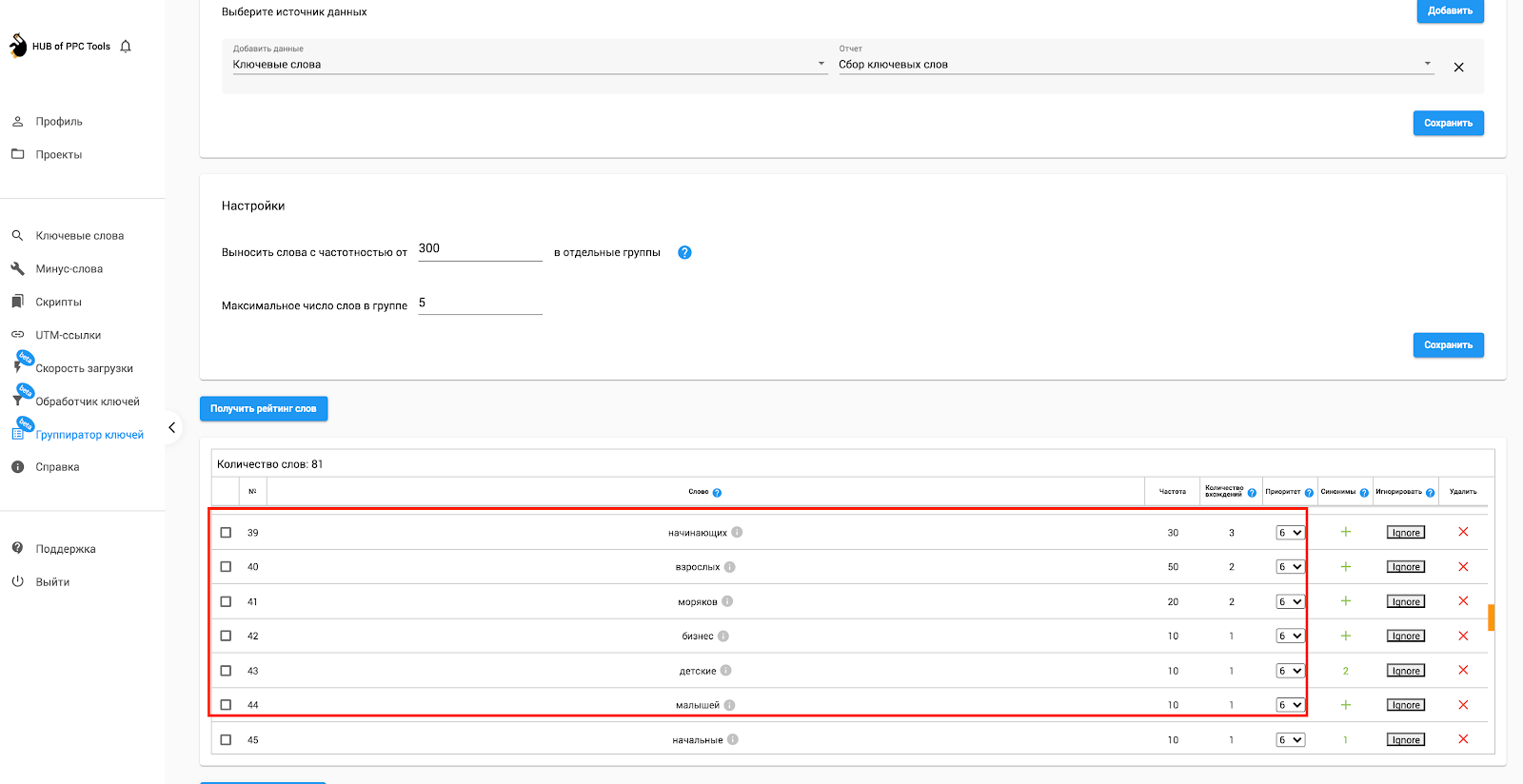Image resolution: width=1523 pixels, height=784 pixels.
Task: Select the checkbox for row 41
Action: [x=226, y=601]
